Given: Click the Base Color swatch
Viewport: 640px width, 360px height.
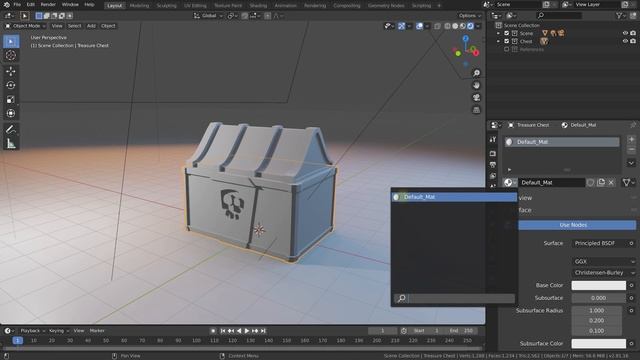Looking at the screenshot, I should tap(598, 285).
